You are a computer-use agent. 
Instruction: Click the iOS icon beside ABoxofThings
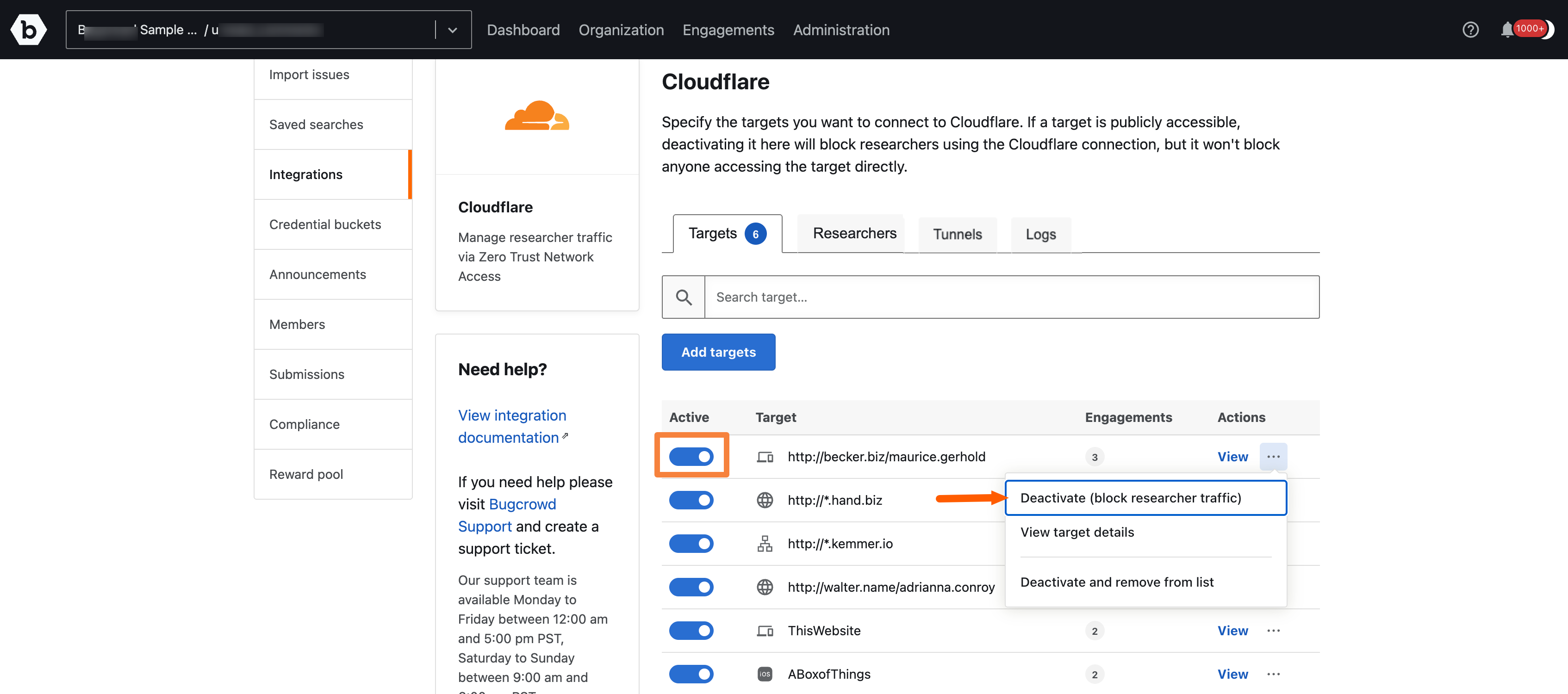[765, 674]
